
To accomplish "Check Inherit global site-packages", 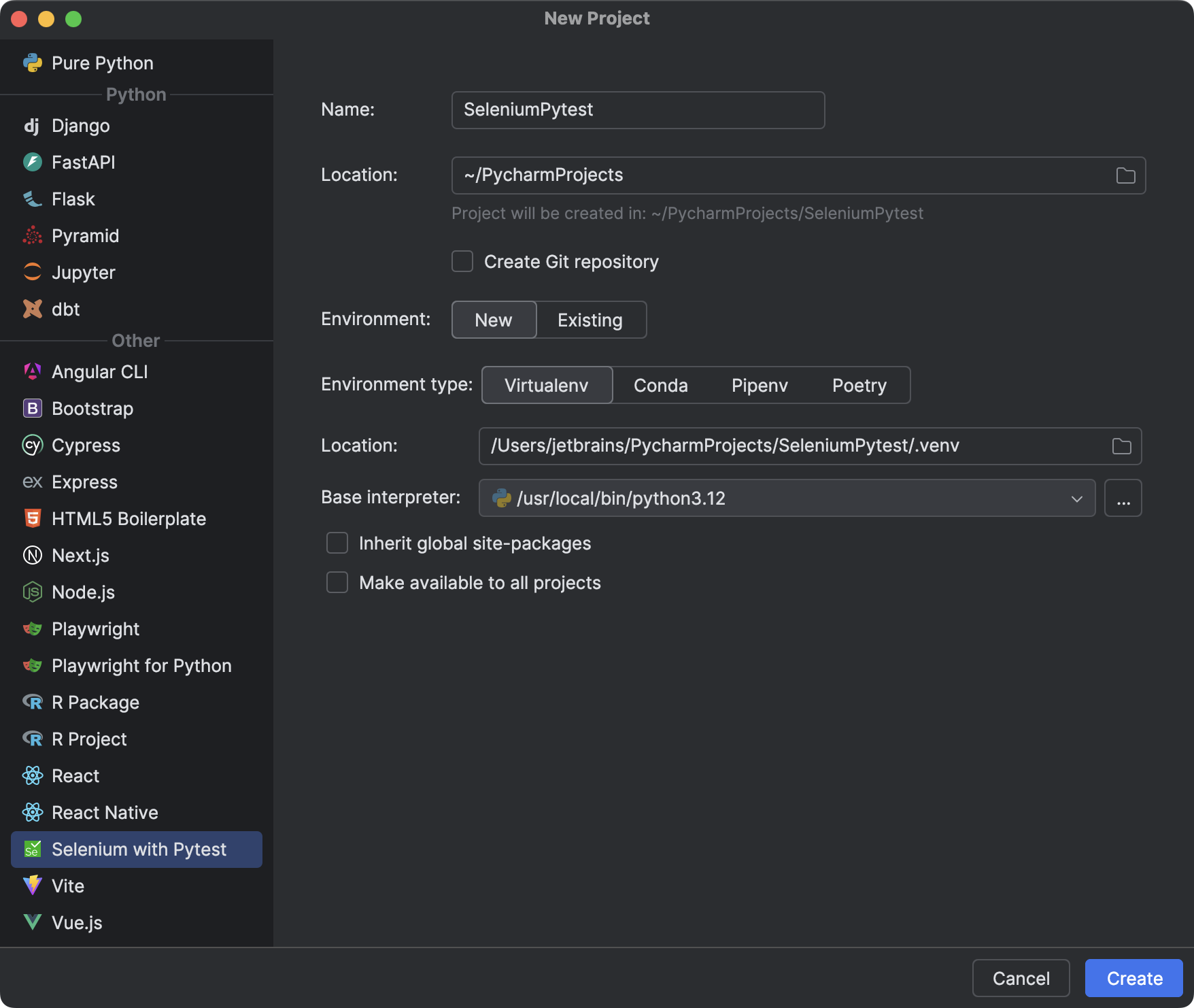I will point(337,543).
